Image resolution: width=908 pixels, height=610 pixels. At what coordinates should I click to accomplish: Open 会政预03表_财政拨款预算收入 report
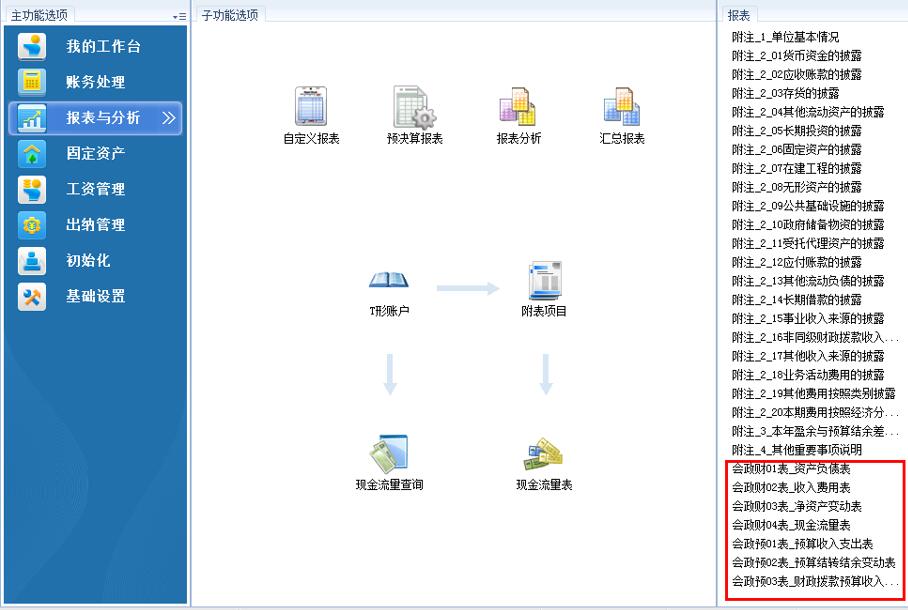815,581
